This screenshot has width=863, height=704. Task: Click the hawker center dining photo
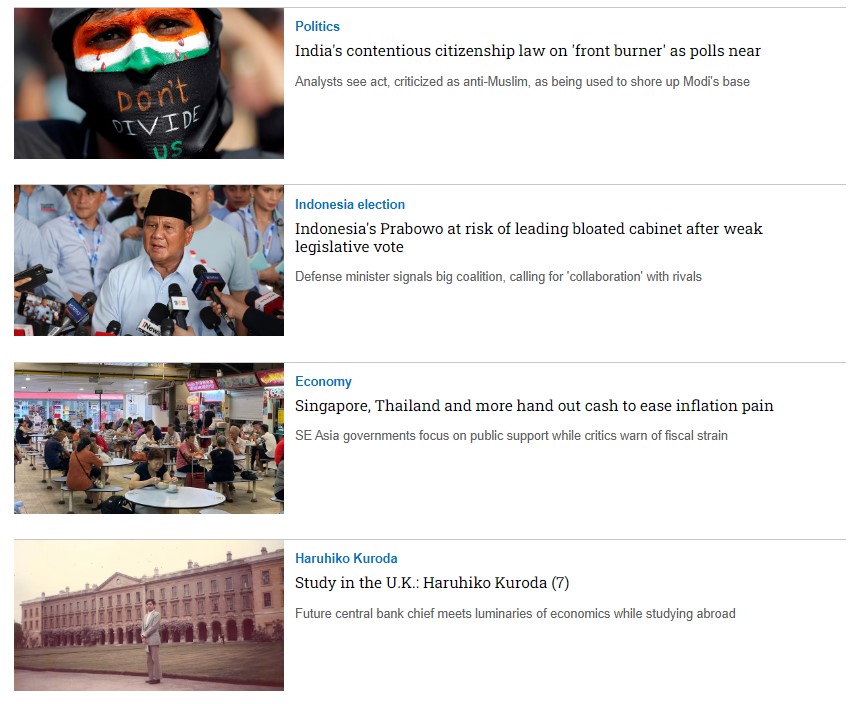click(x=149, y=438)
